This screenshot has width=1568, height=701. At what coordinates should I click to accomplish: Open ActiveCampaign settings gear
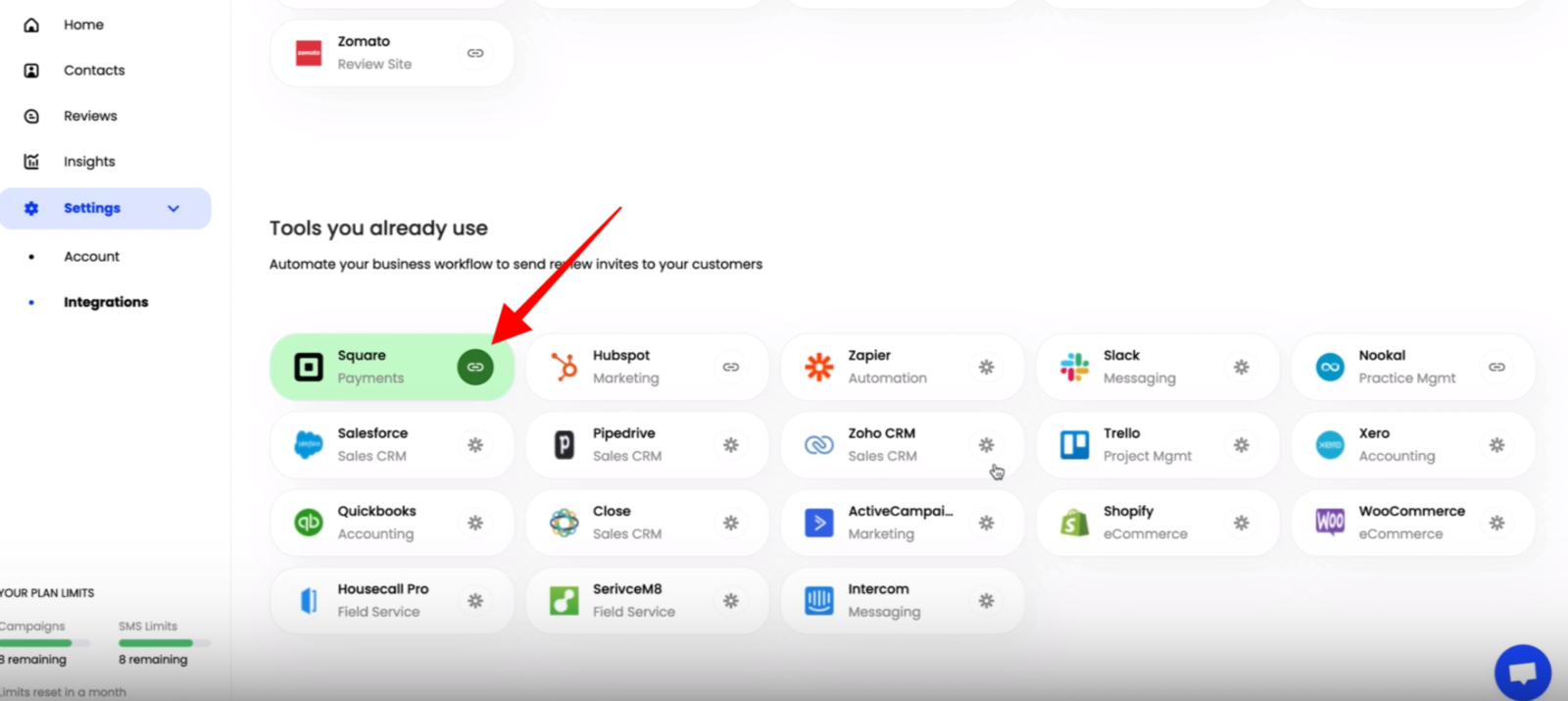tap(987, 523)
